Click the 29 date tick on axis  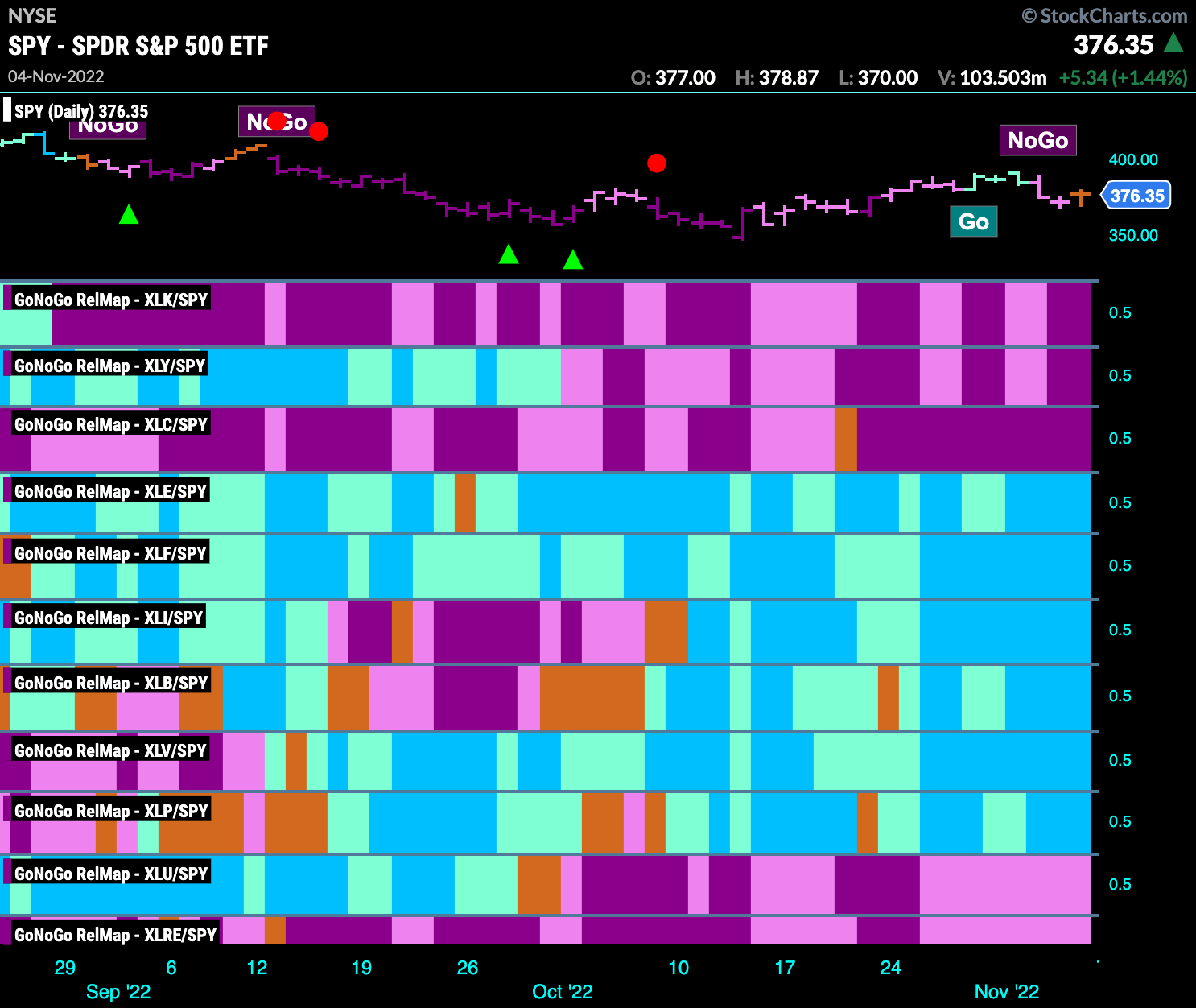point(65,968)
